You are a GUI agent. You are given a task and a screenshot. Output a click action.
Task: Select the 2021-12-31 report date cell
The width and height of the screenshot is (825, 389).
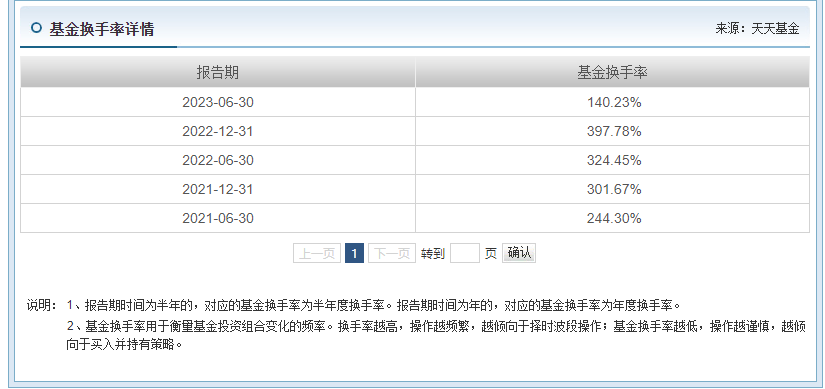[218, 189]
